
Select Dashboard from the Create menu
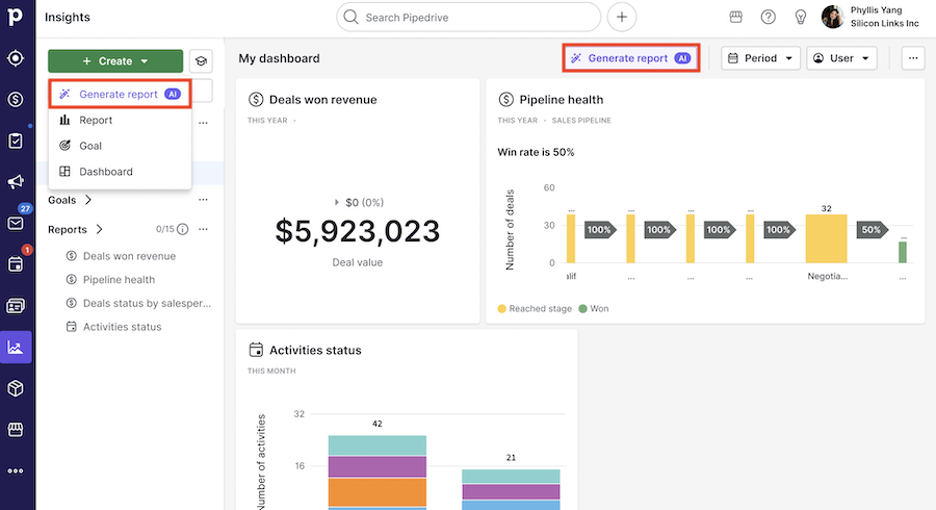pos(105,172)
